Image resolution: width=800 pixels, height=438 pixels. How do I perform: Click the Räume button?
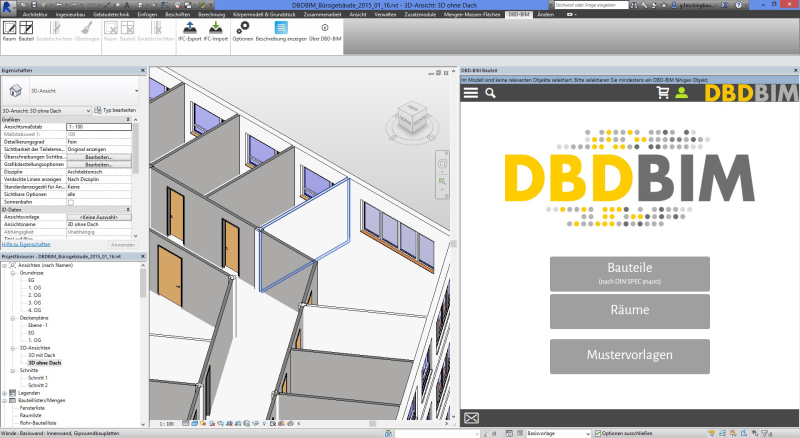[x=630, y=311]
